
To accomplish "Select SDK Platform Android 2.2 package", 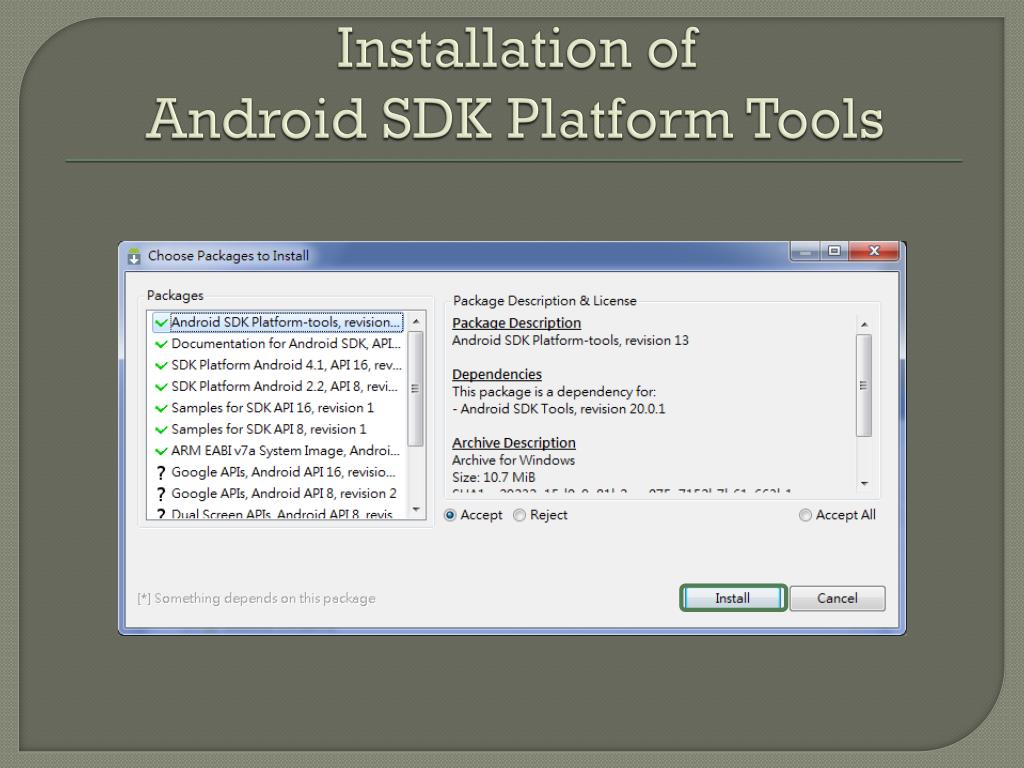I will [x=278, y=387].
